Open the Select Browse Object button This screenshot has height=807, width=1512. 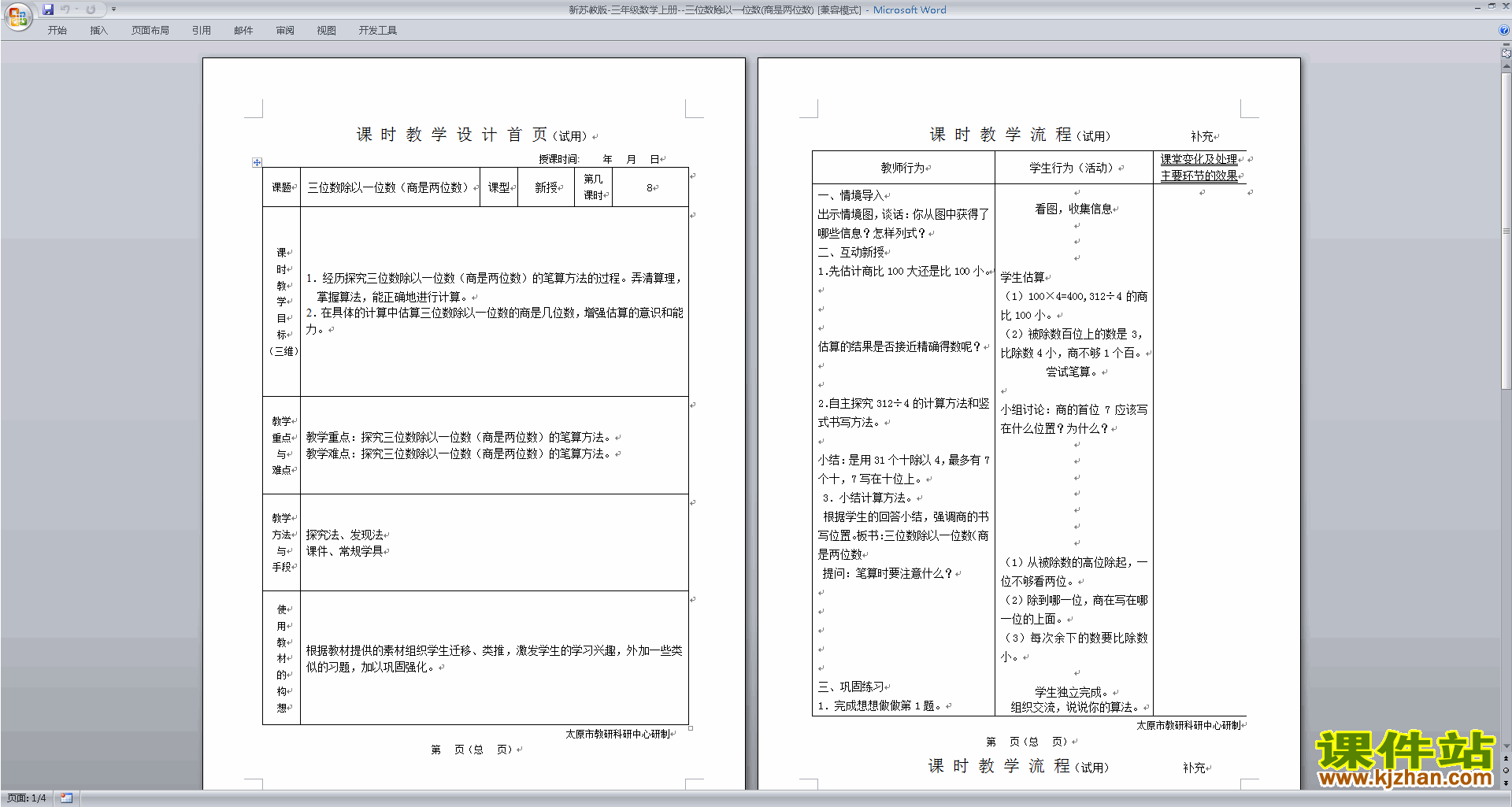point(1506,771)
